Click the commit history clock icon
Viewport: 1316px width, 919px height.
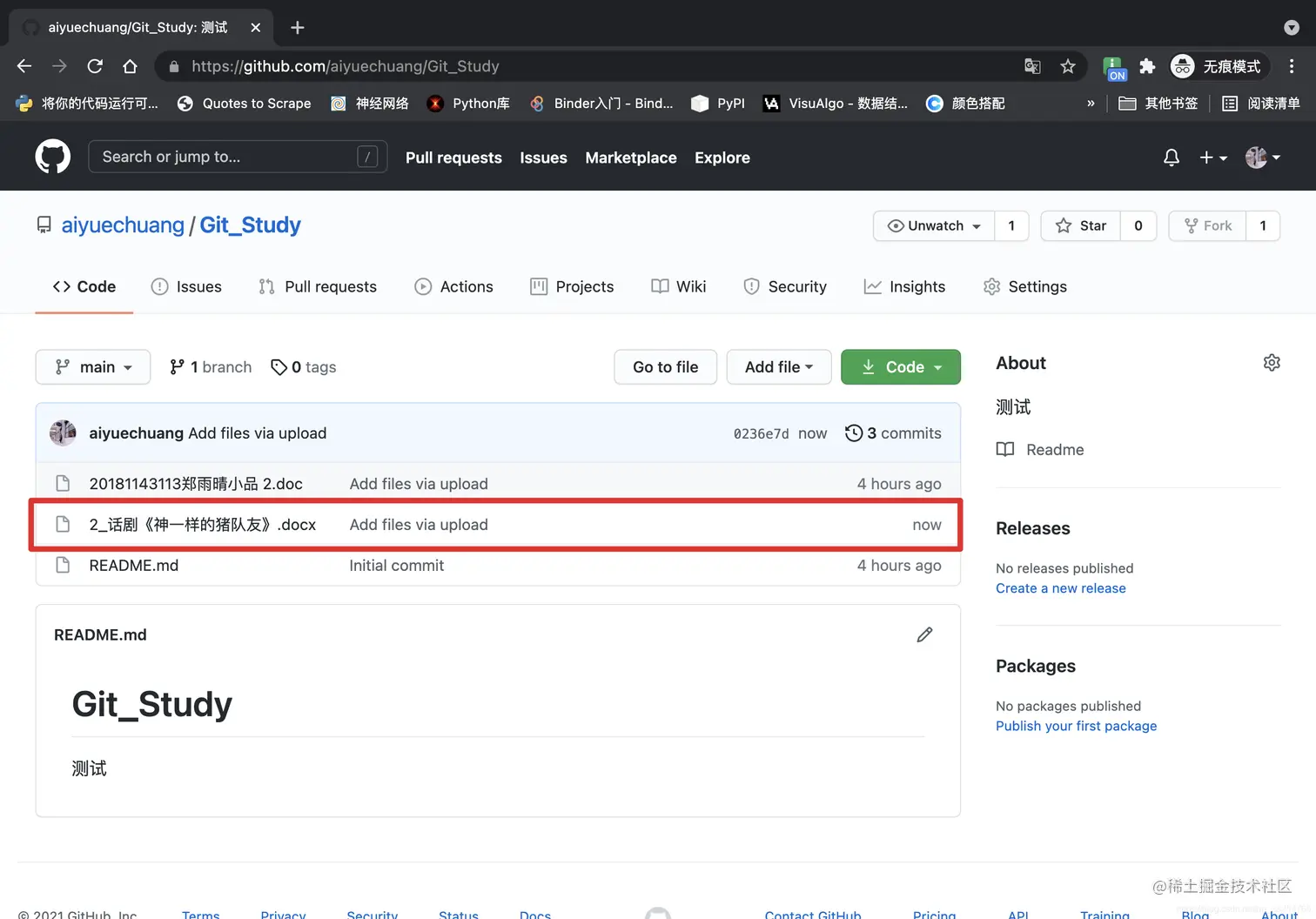click(854, 433)
